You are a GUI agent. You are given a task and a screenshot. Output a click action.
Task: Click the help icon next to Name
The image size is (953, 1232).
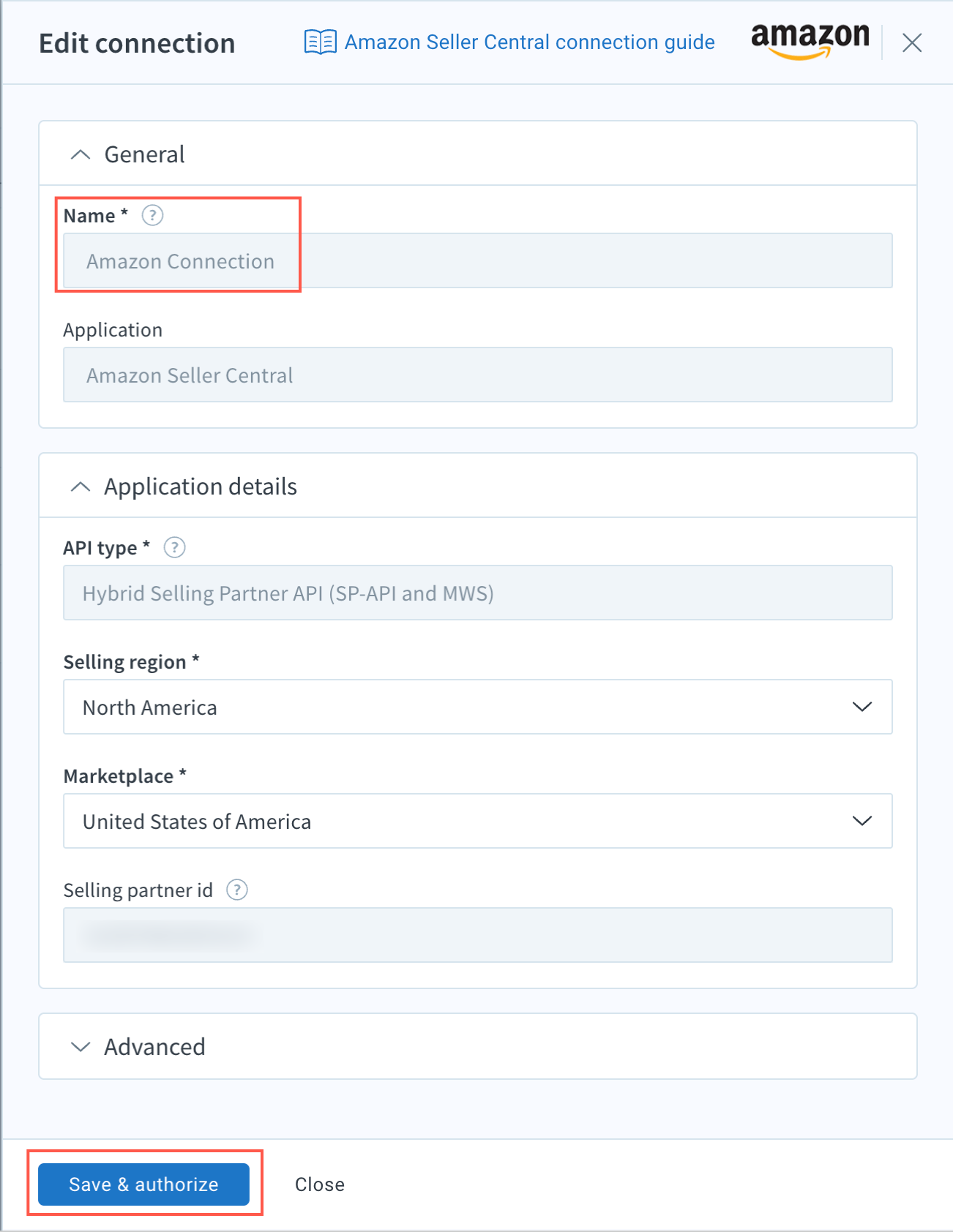152,216
